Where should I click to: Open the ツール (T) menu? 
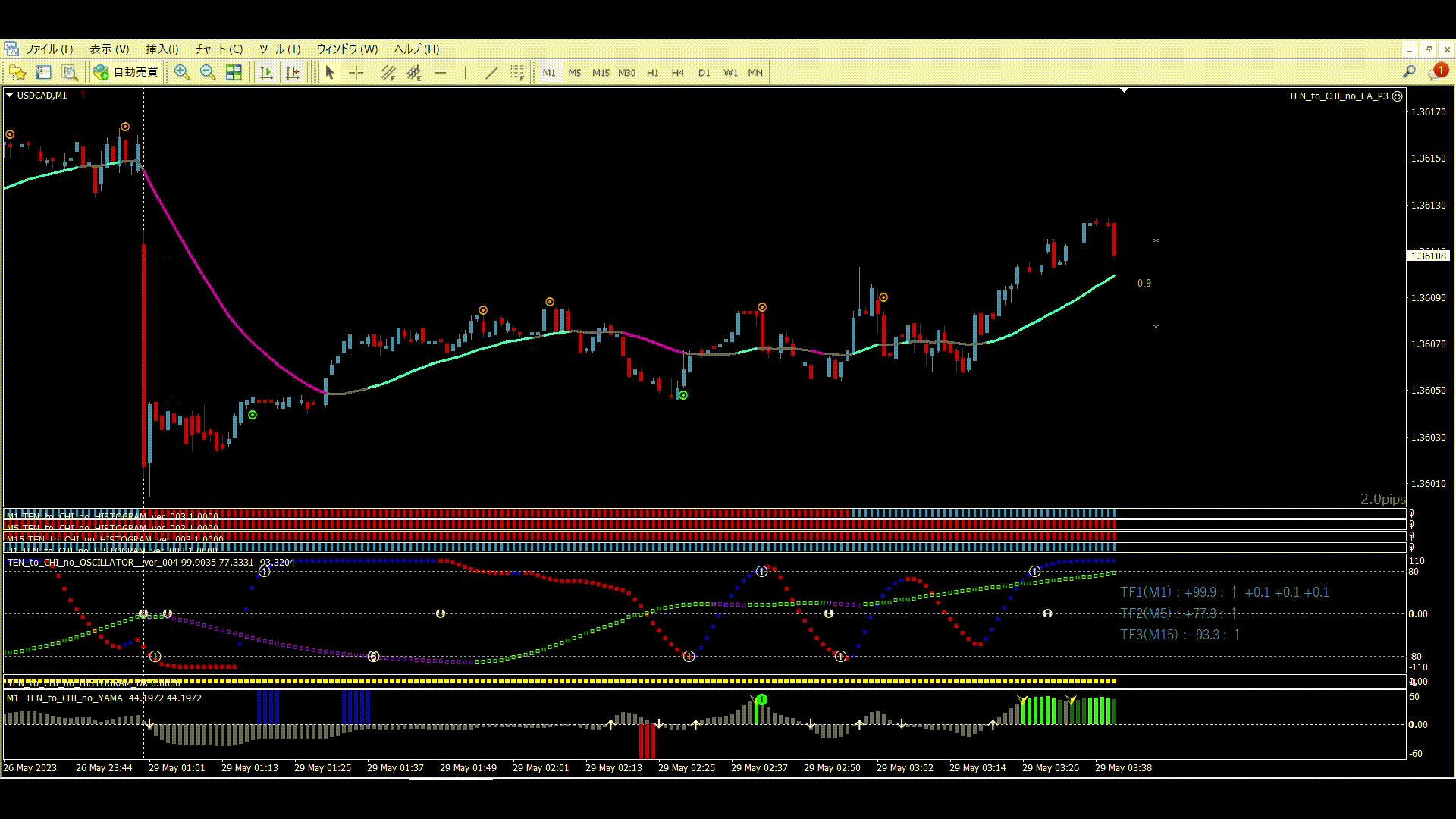pyautogui.click(x=279, y=49)
